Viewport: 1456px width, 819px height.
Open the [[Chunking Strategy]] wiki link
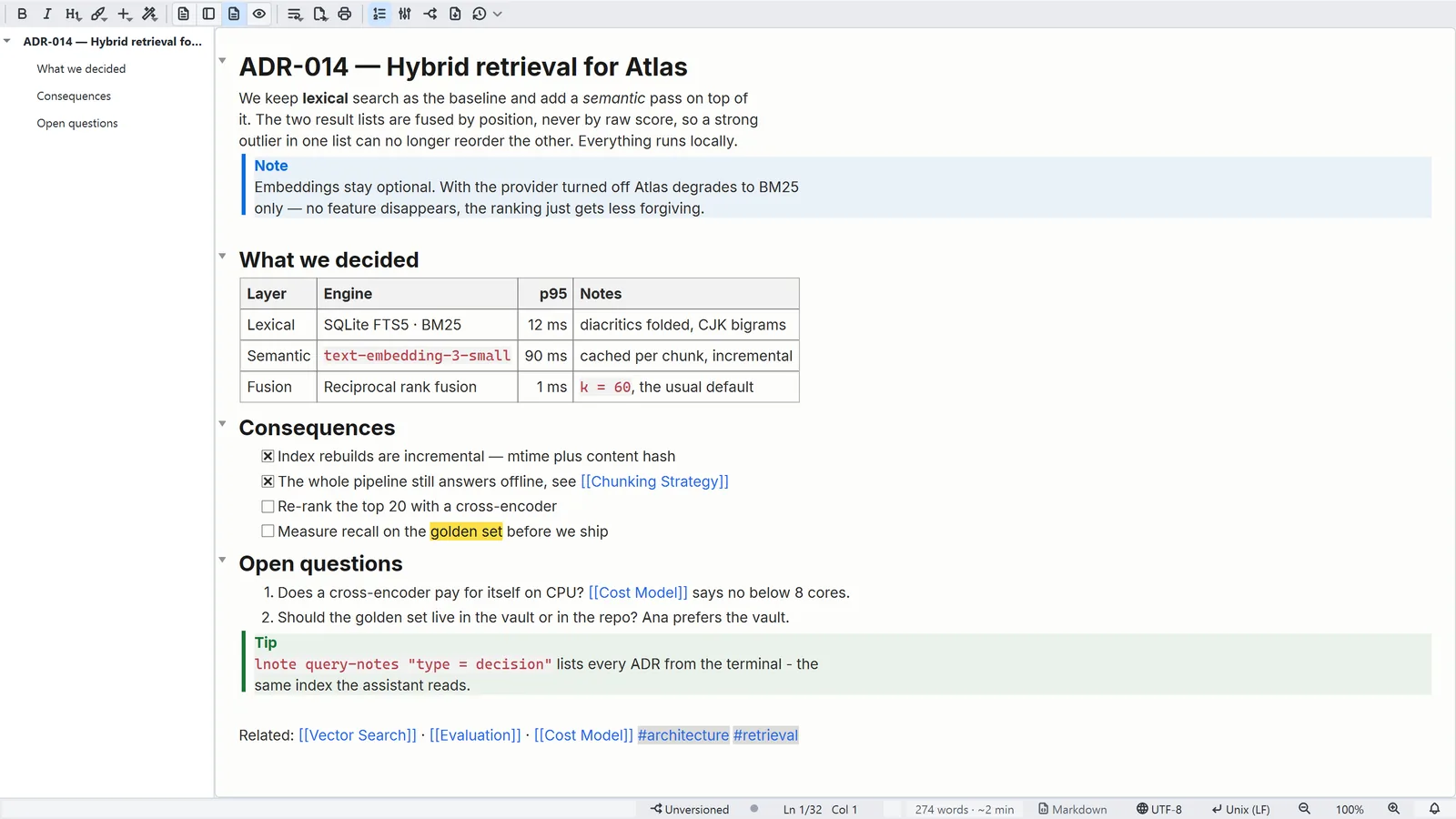pyautogui.click(x=654, y=481)
